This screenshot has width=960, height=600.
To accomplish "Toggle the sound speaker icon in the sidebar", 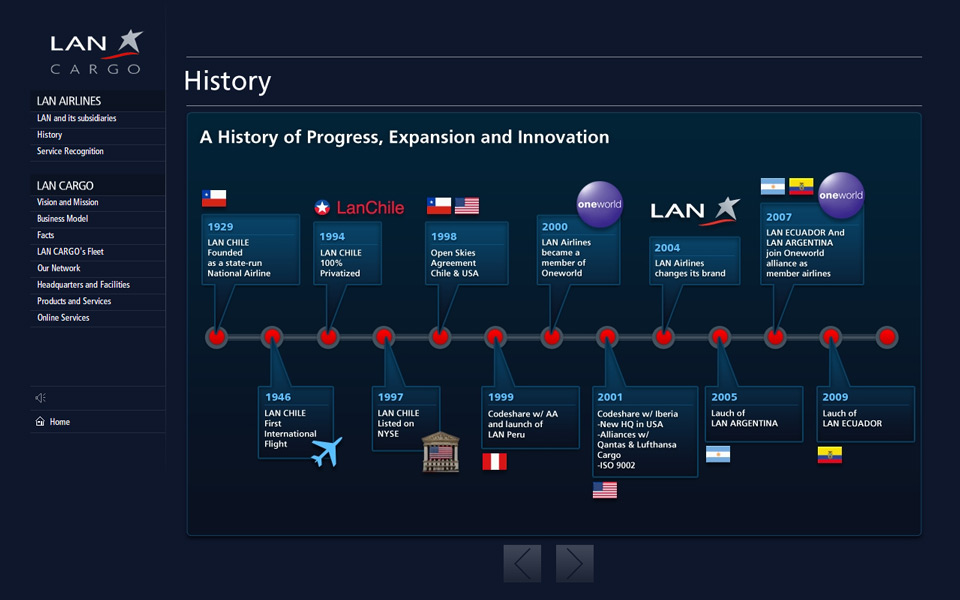I will pos(40,398).
